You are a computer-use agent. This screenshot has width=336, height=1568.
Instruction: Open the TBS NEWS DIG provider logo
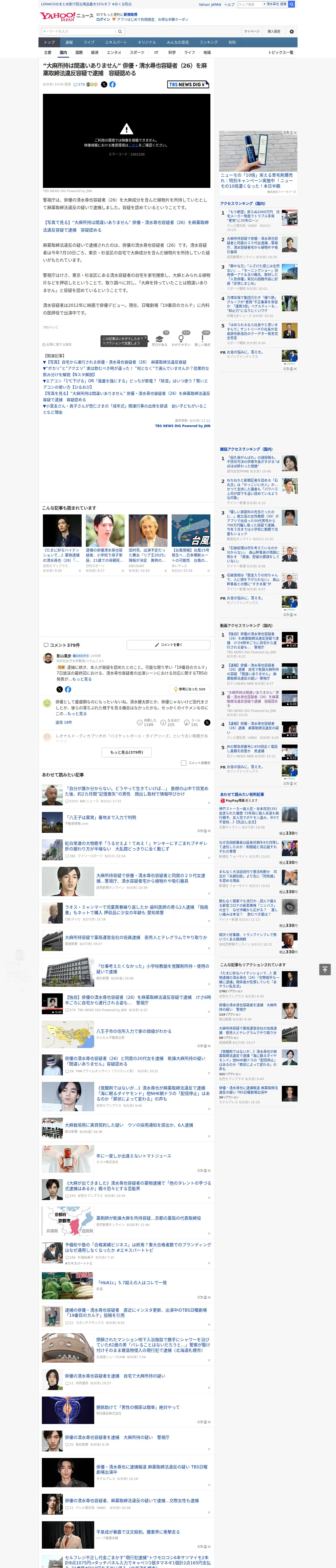[188, 85]
